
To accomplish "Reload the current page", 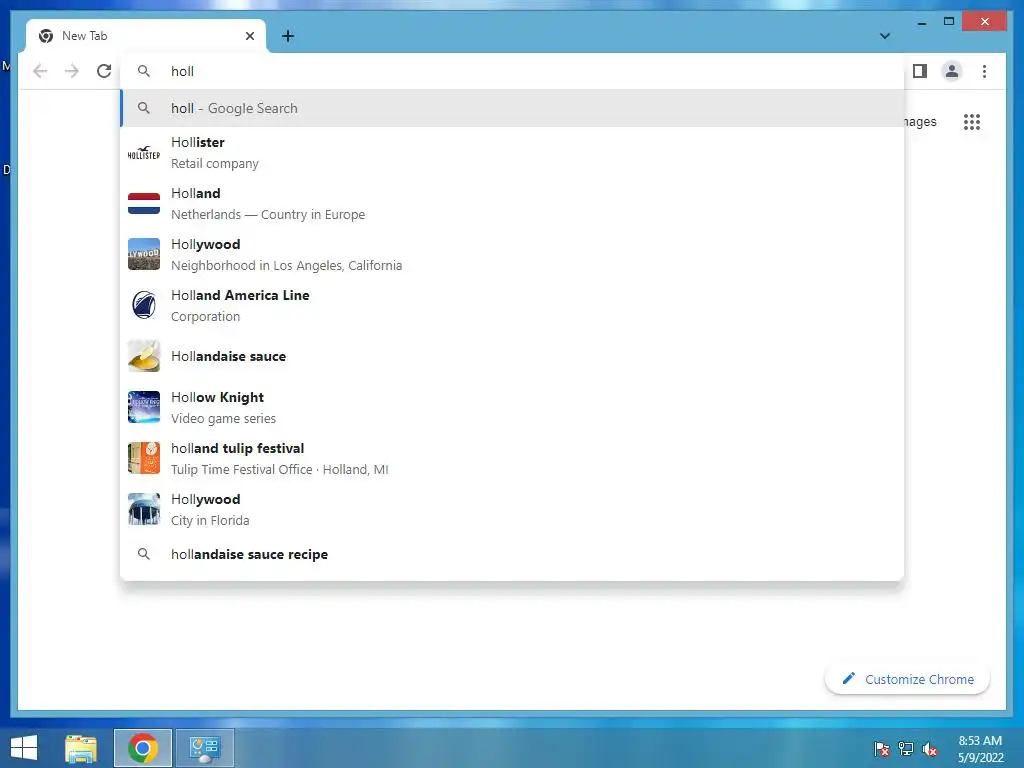I will pos(104,71).
